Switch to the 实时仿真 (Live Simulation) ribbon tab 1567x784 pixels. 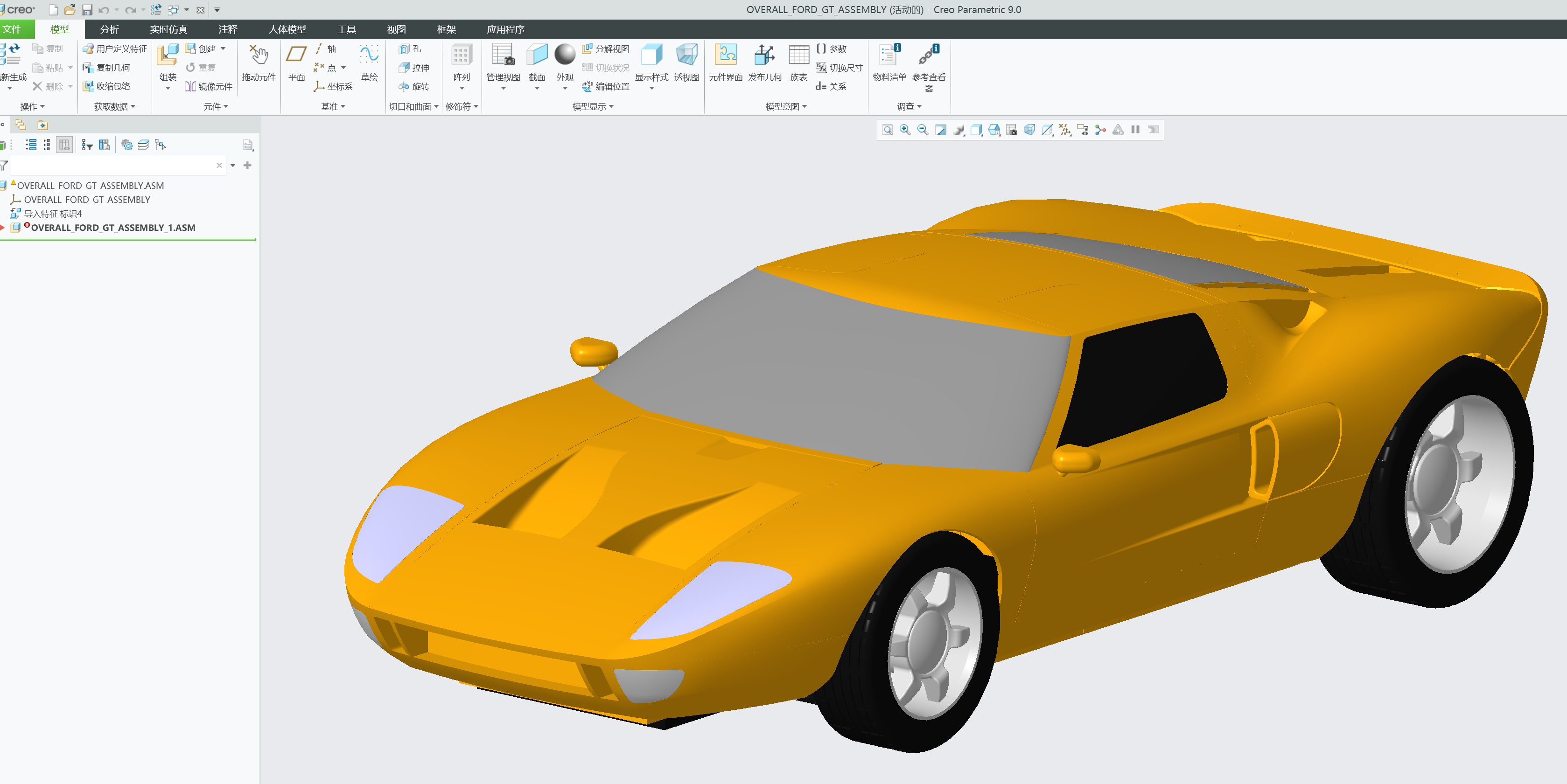pyautogui.click(x=168, y=29)
